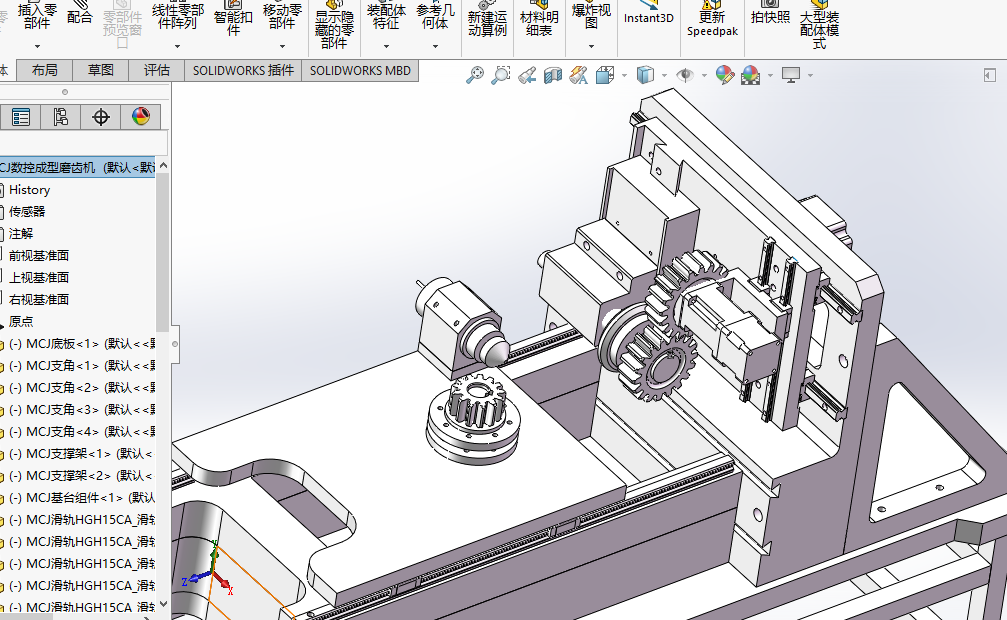Screen dimensions: 1007x620
Task: Toggle Show Hidden Components (显示隐藏的零部件)
Action: [334, 26]
